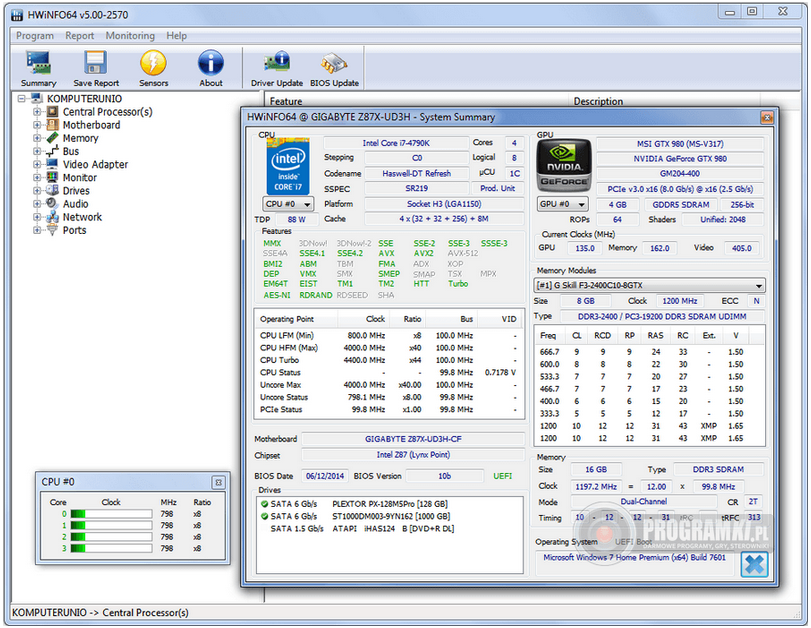The image size is (811, 628).
Task: Click the Ports tree icon
Action: (52, 230)
